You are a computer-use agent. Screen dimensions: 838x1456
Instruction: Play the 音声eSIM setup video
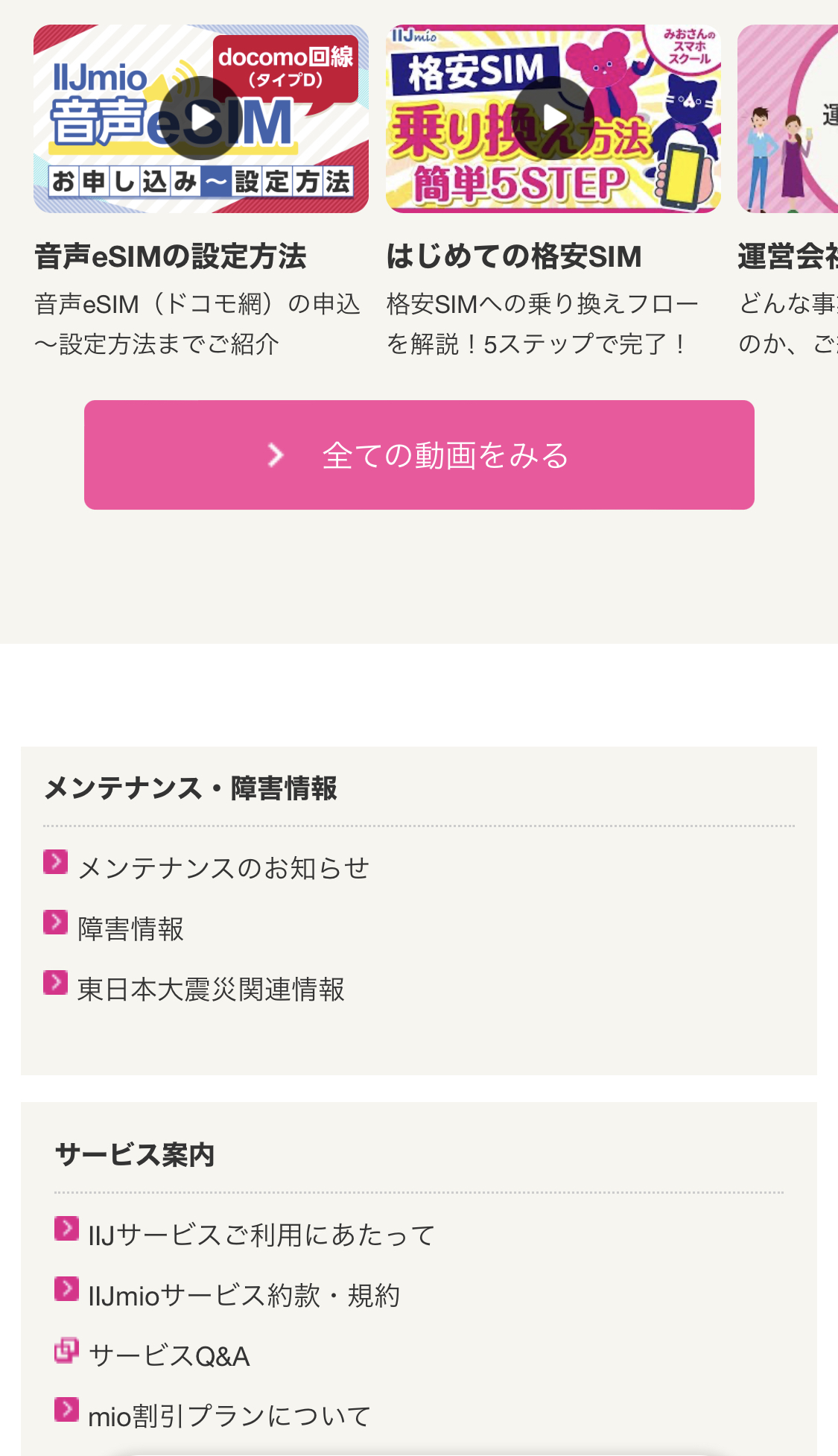tap(200, 118)
